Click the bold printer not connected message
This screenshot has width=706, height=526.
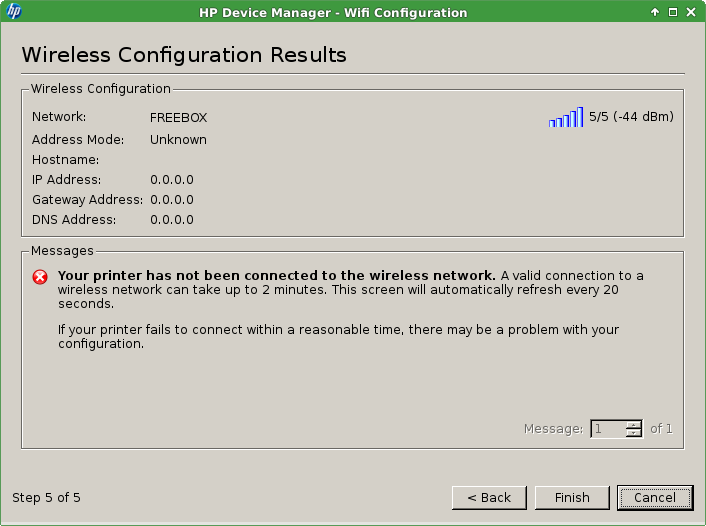pyautogui.click(x=276, y=275)
